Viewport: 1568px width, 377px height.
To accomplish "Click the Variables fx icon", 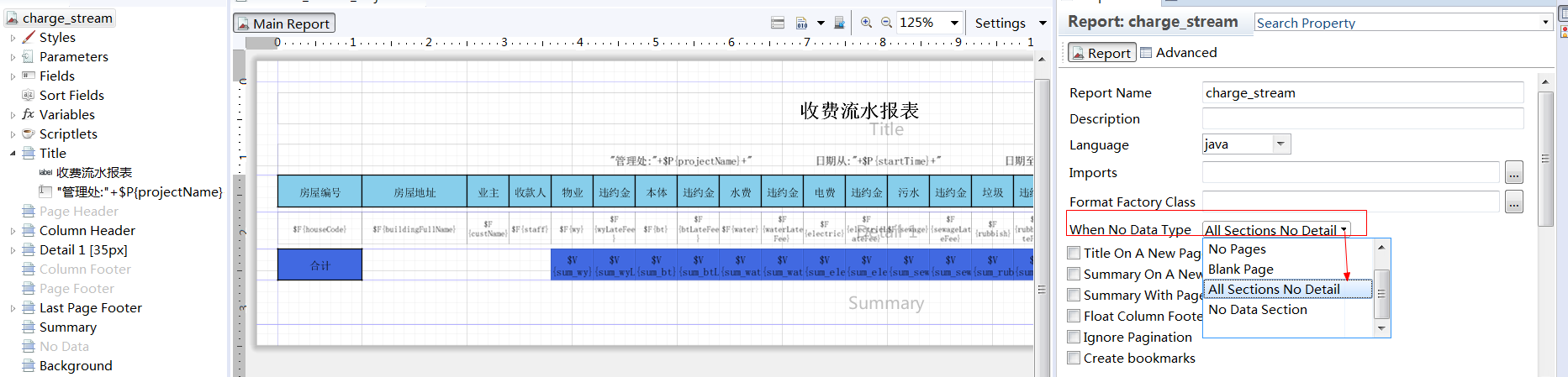I will [x=29, y=114].
